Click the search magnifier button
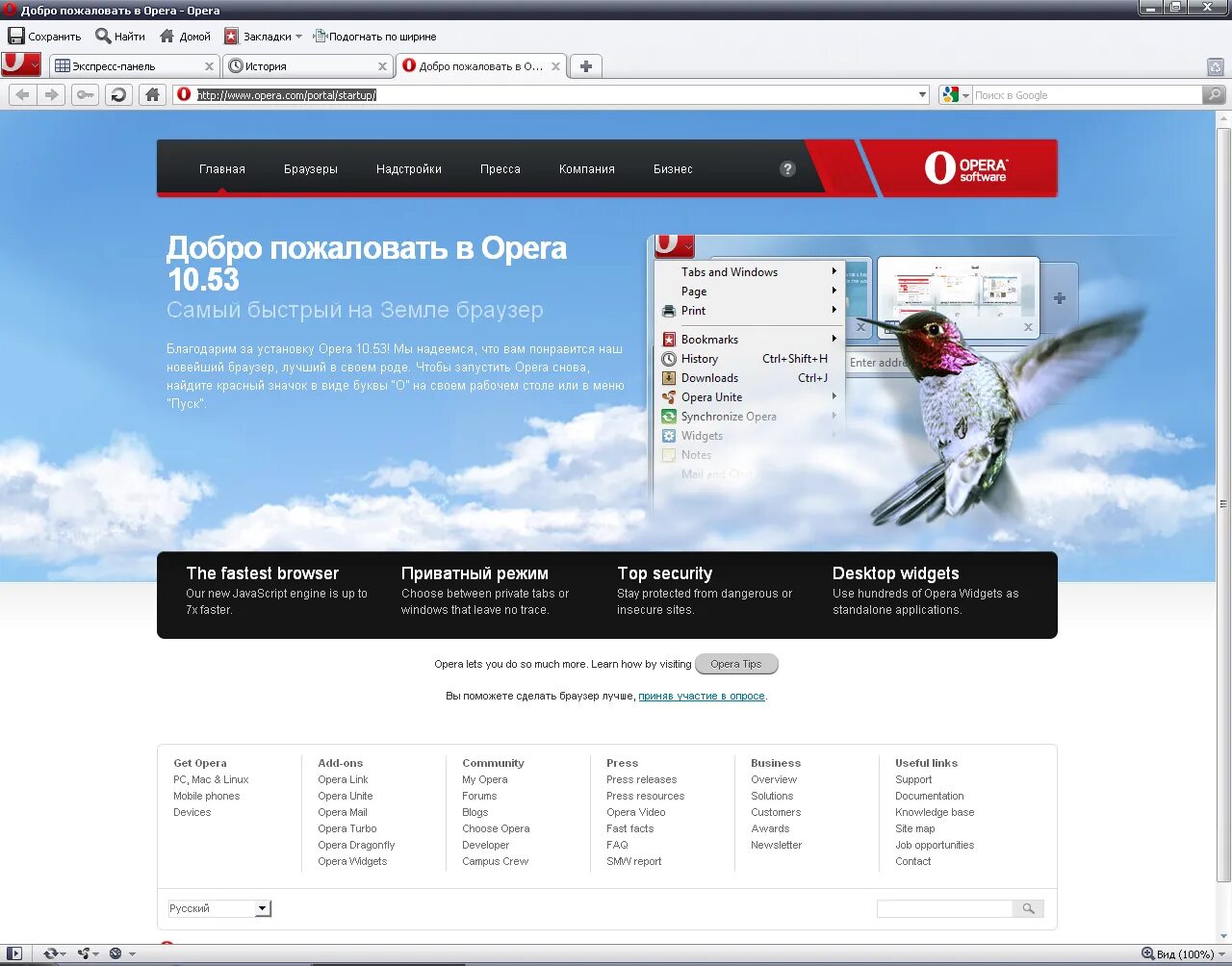1232x966 pixels. [x=1215, y=94]
